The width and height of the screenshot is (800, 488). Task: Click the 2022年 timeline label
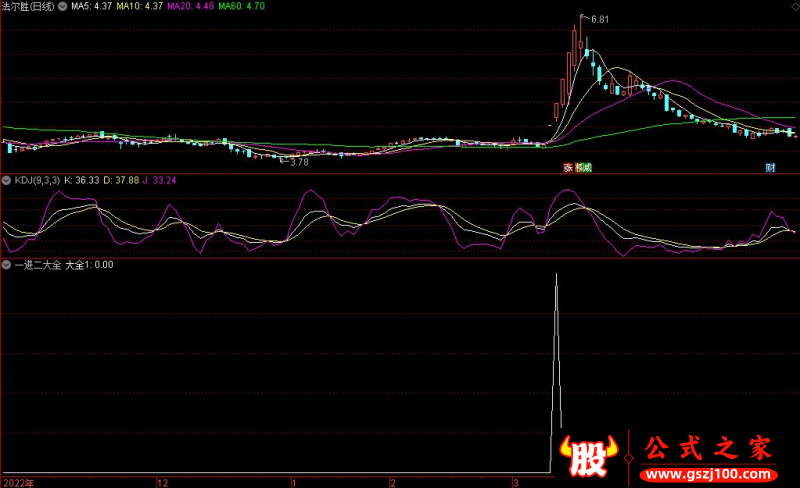point(16,481)
